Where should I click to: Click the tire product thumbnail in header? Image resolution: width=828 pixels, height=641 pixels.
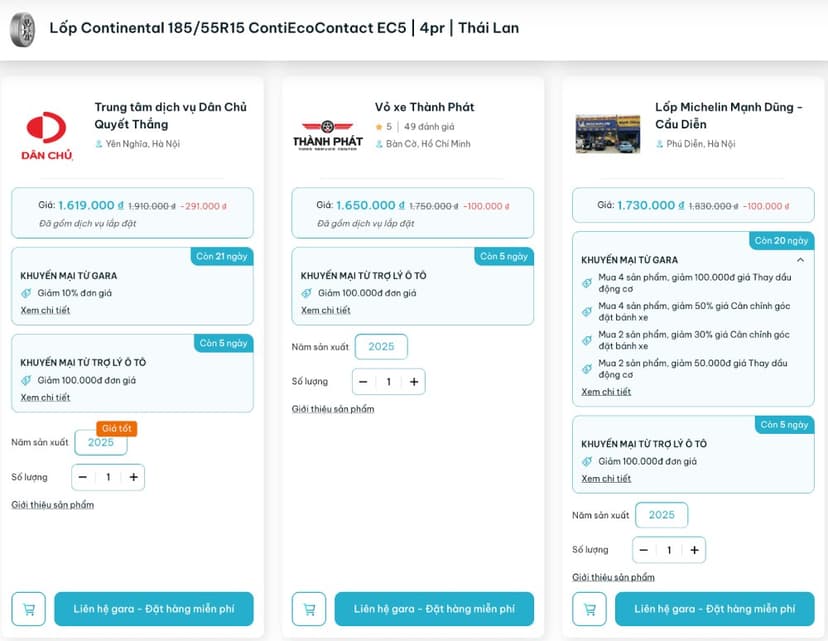coord(23,30)
